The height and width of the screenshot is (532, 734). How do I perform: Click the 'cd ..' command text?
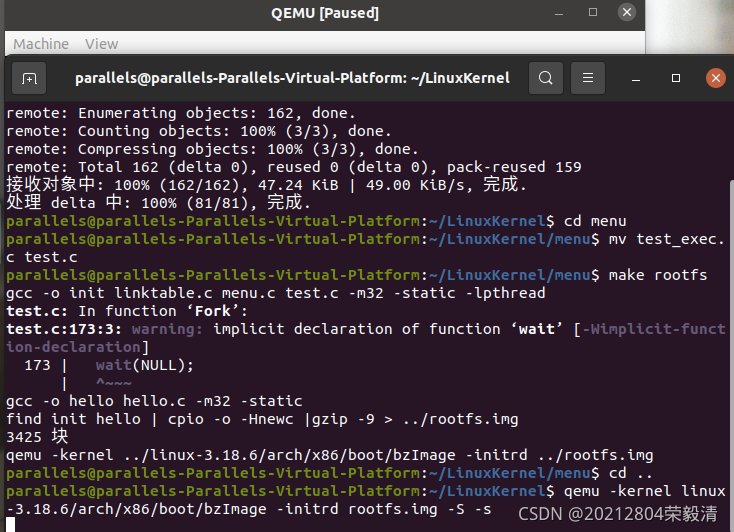point(630,473)
